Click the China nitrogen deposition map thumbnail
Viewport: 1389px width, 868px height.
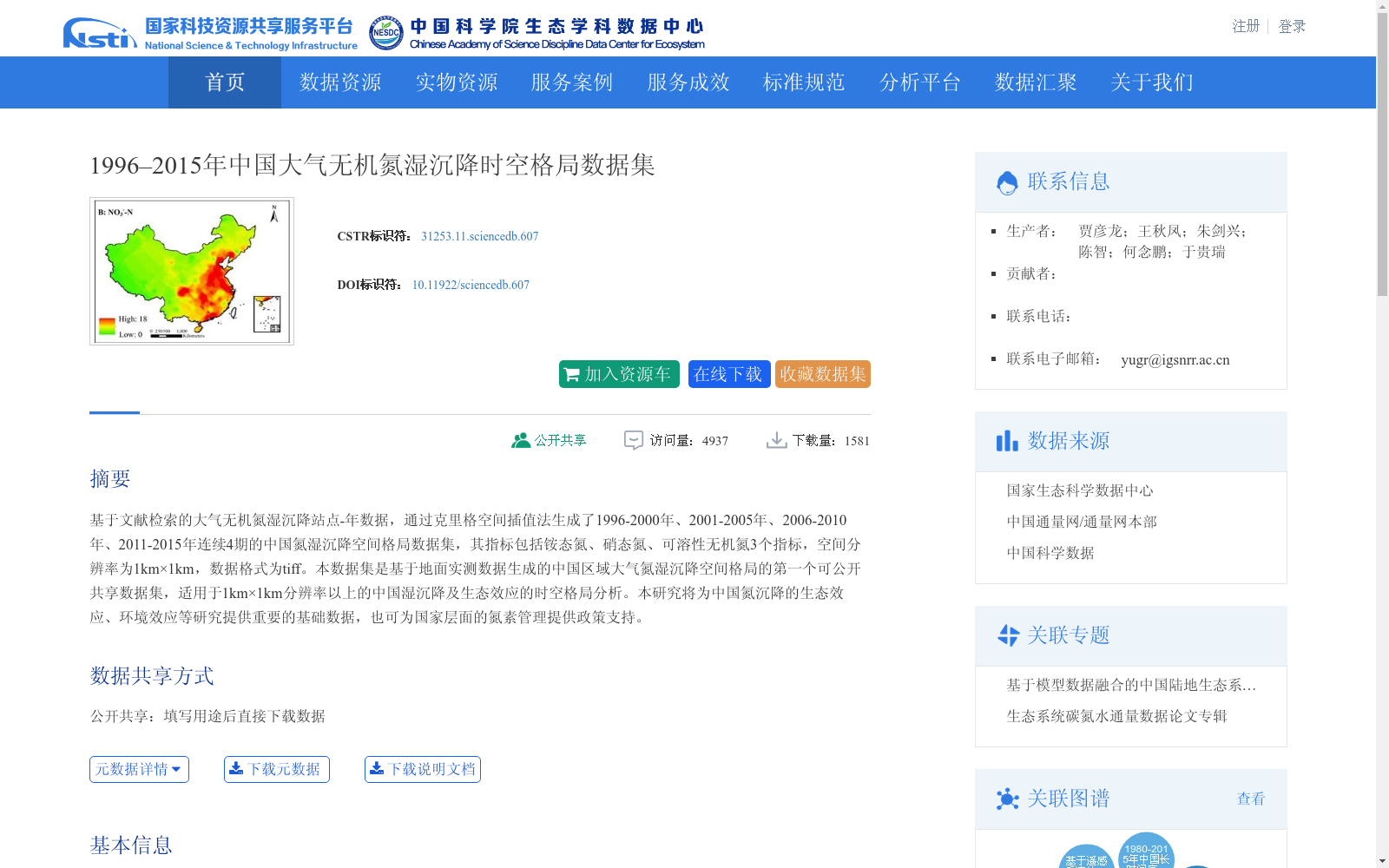[192, 271]
